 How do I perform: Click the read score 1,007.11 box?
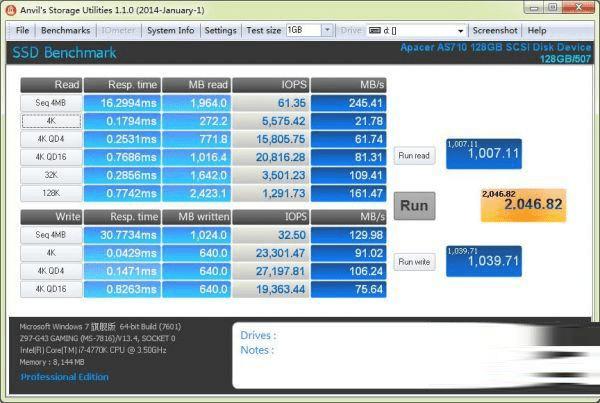484,154
